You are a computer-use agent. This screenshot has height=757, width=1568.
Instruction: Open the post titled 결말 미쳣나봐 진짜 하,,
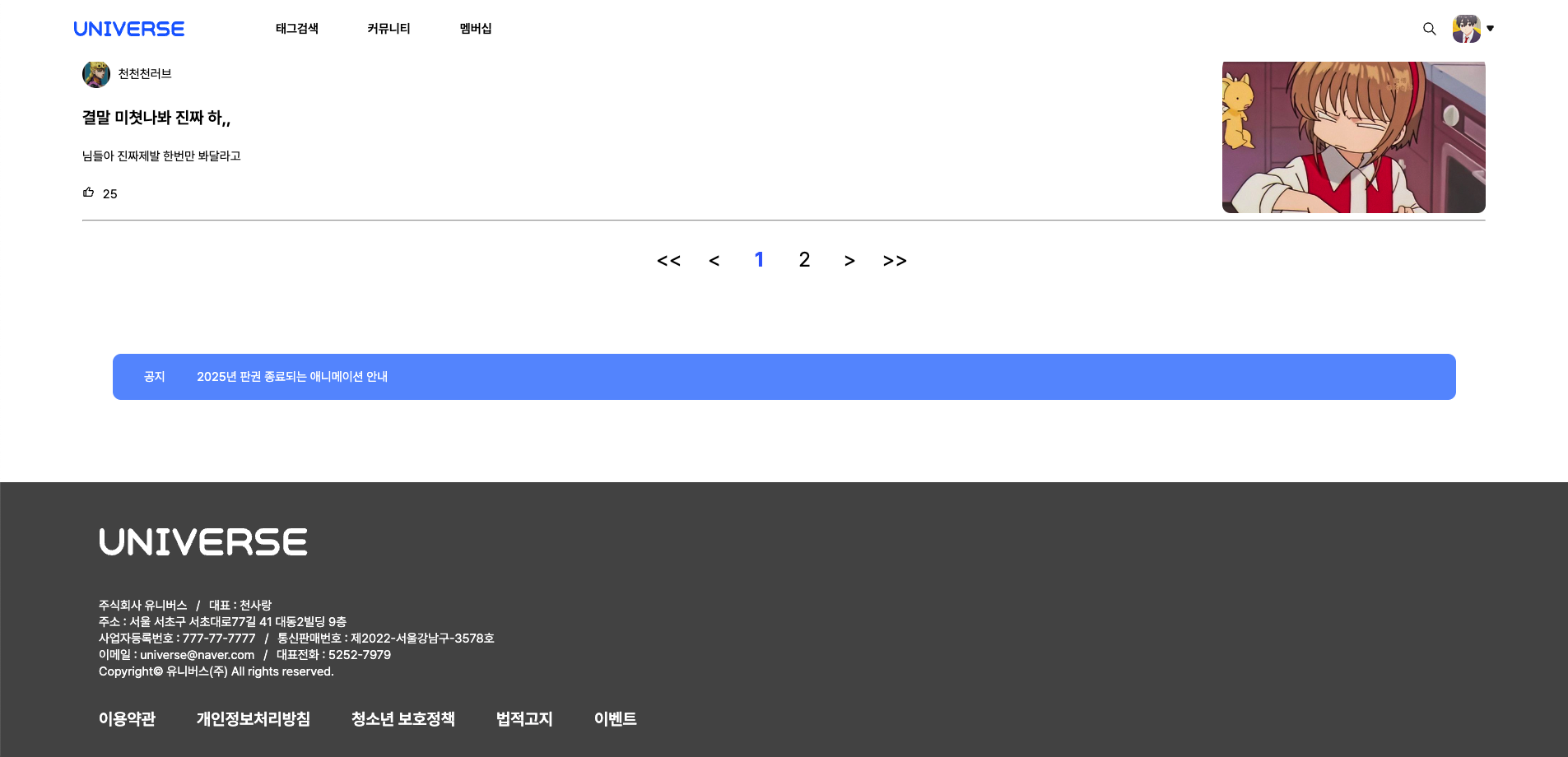click(x=156, y=118)
